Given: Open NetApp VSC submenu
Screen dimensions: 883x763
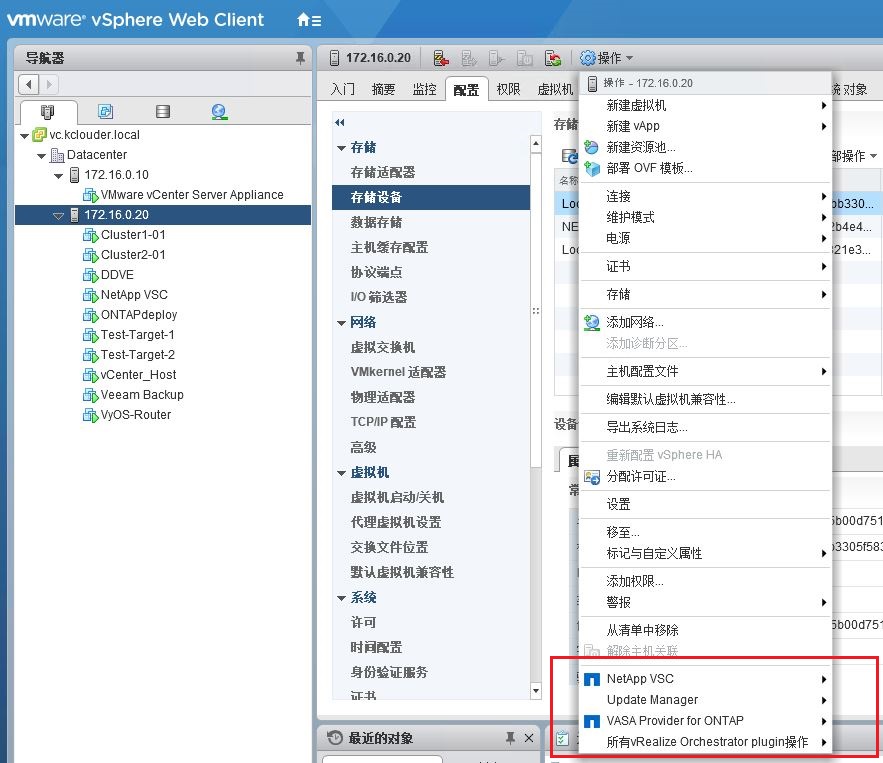Looking at the screenshot, I should 706,679.
